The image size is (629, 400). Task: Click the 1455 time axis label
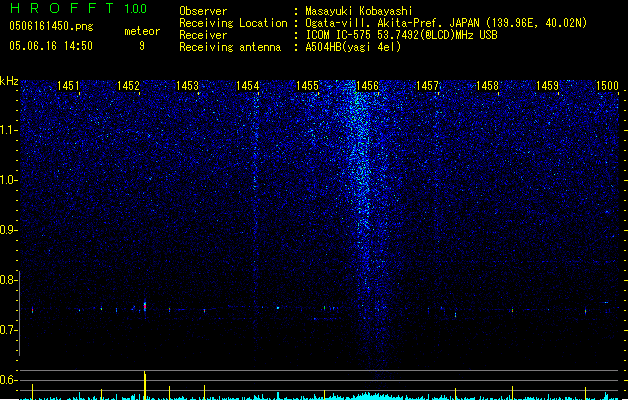pos(307,86)
